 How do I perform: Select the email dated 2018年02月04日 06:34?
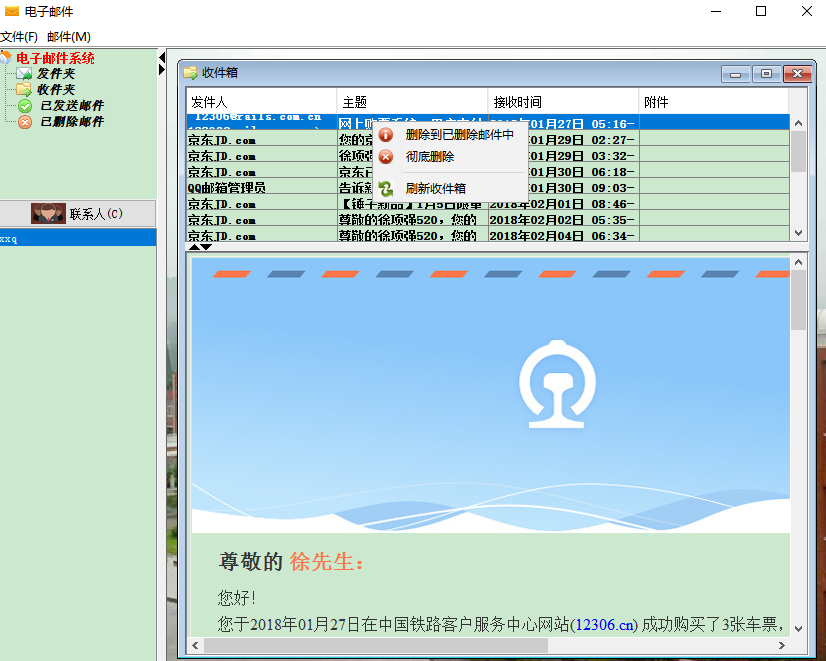[488, 234]
